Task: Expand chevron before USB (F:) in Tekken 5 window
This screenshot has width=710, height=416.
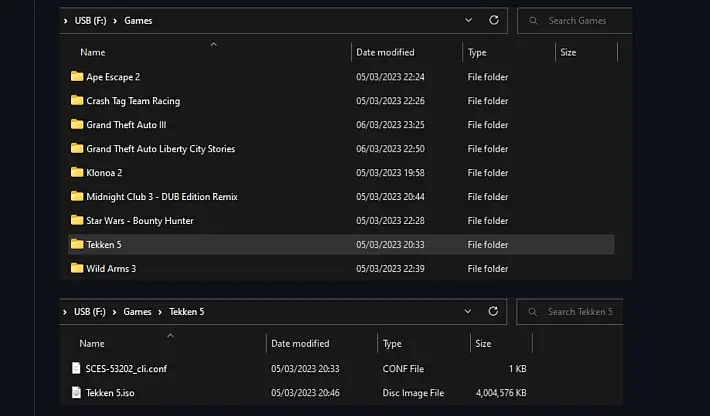Action: [x=65, y=312]
